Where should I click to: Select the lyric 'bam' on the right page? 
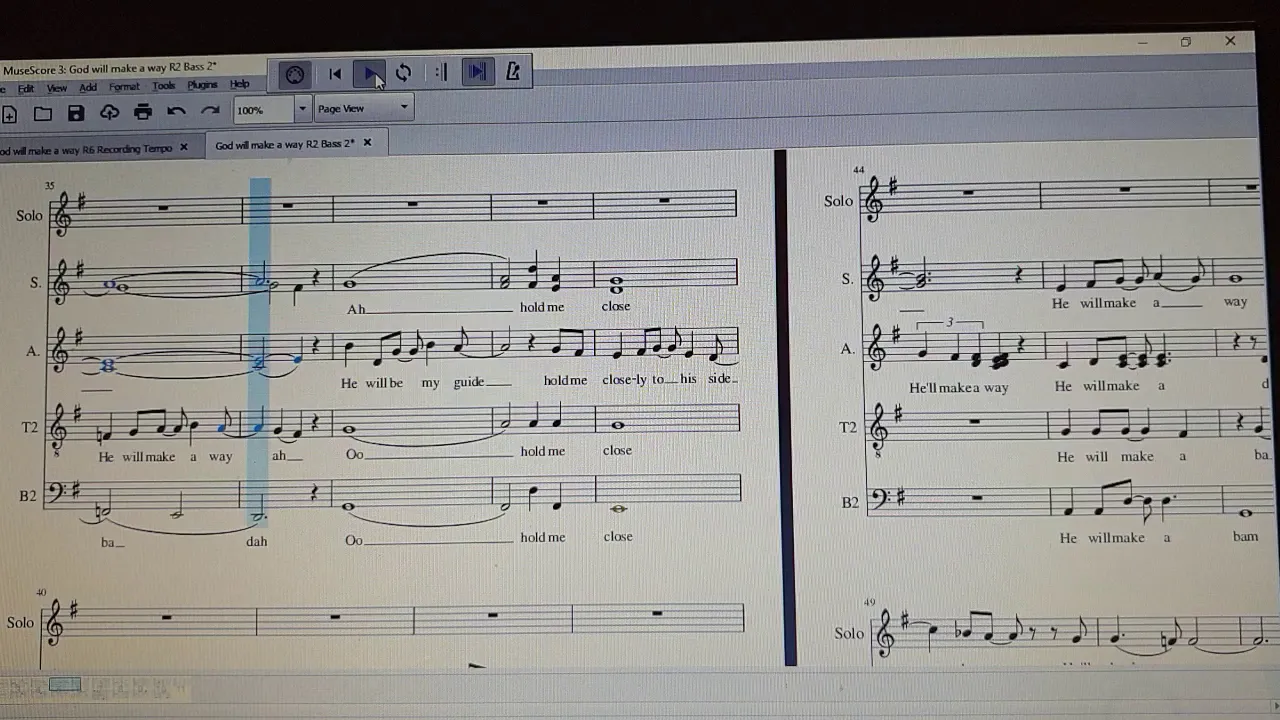1245,537
